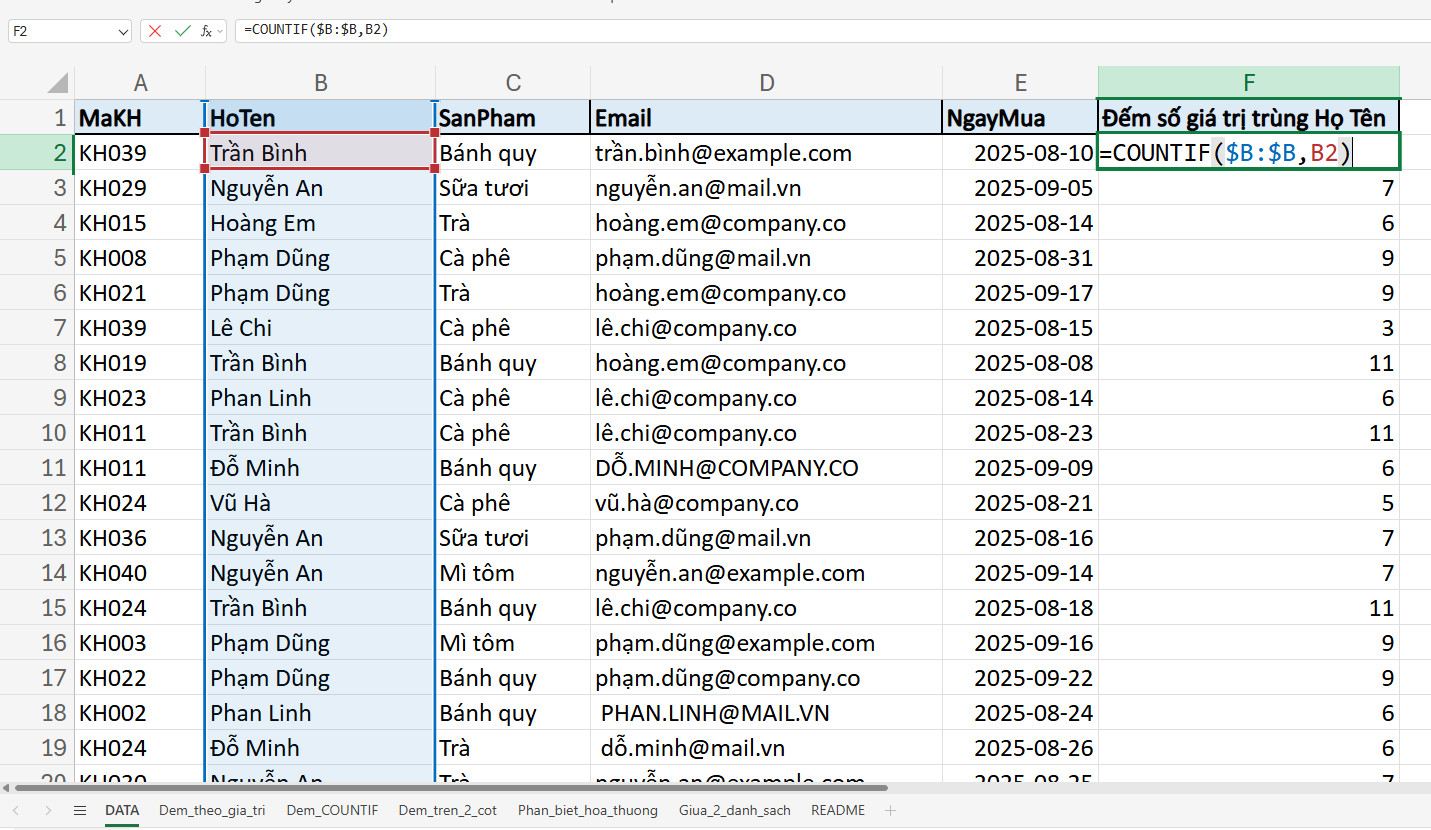
Task: Open the README sheet tab
Action: pyautogui.click(x=838, y=810)
